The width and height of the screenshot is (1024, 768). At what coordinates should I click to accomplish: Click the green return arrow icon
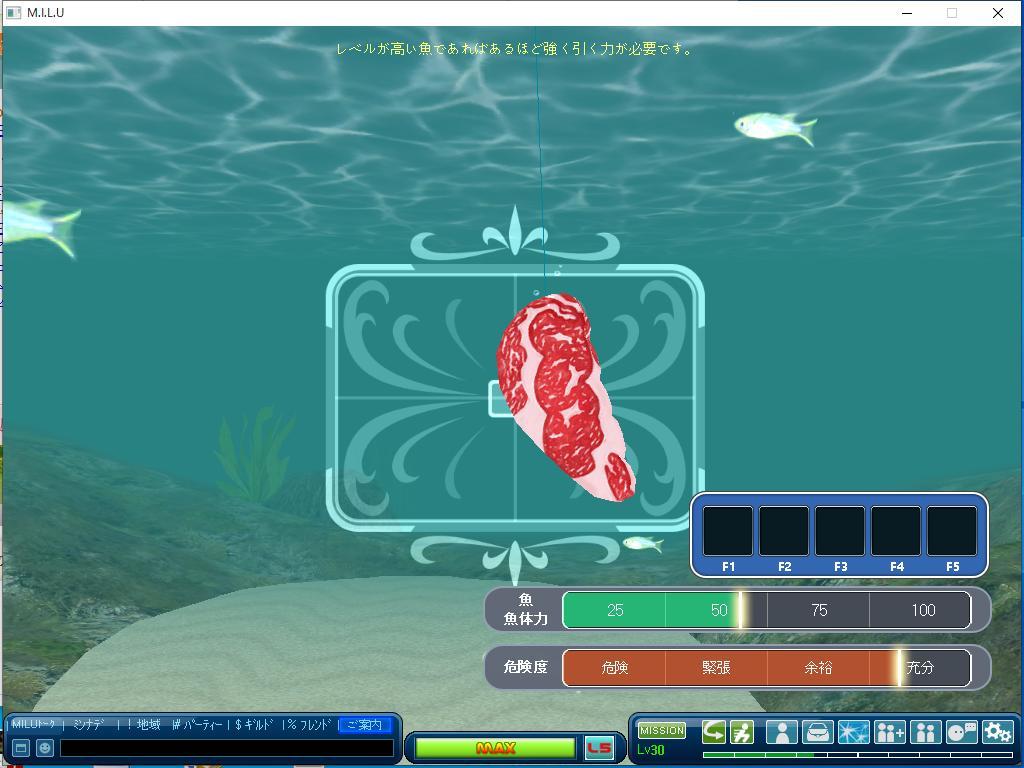pos(714,731)
